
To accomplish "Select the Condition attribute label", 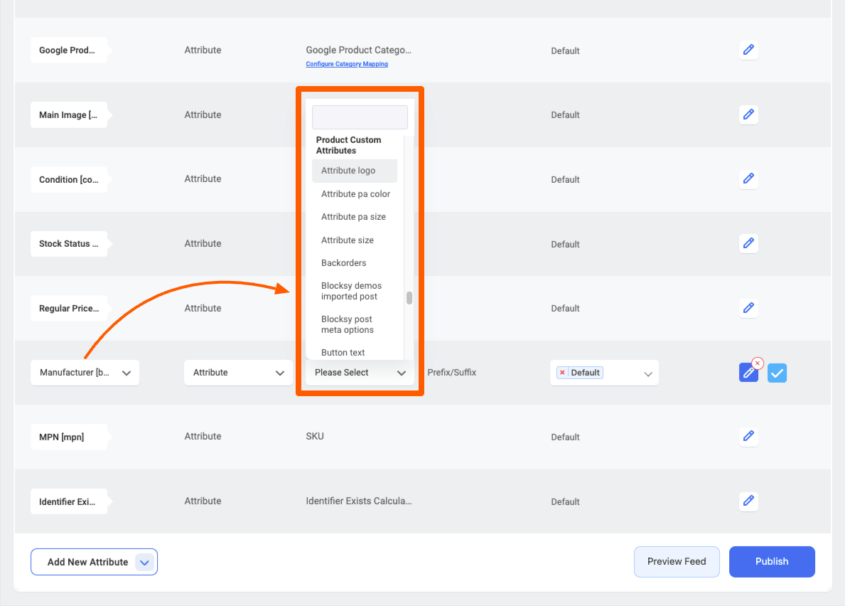I will pyautogui.click(x=69, y=179).
